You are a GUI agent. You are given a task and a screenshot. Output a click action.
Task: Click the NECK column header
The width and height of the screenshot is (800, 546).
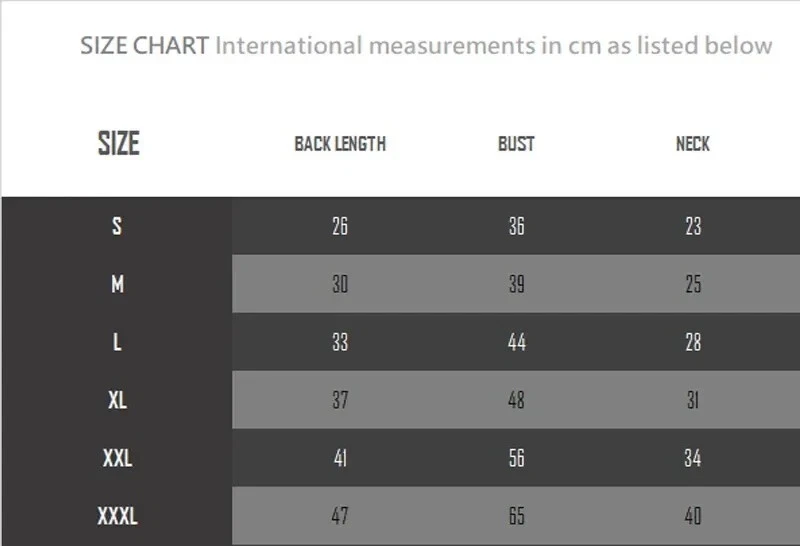[x=693, y=144]
